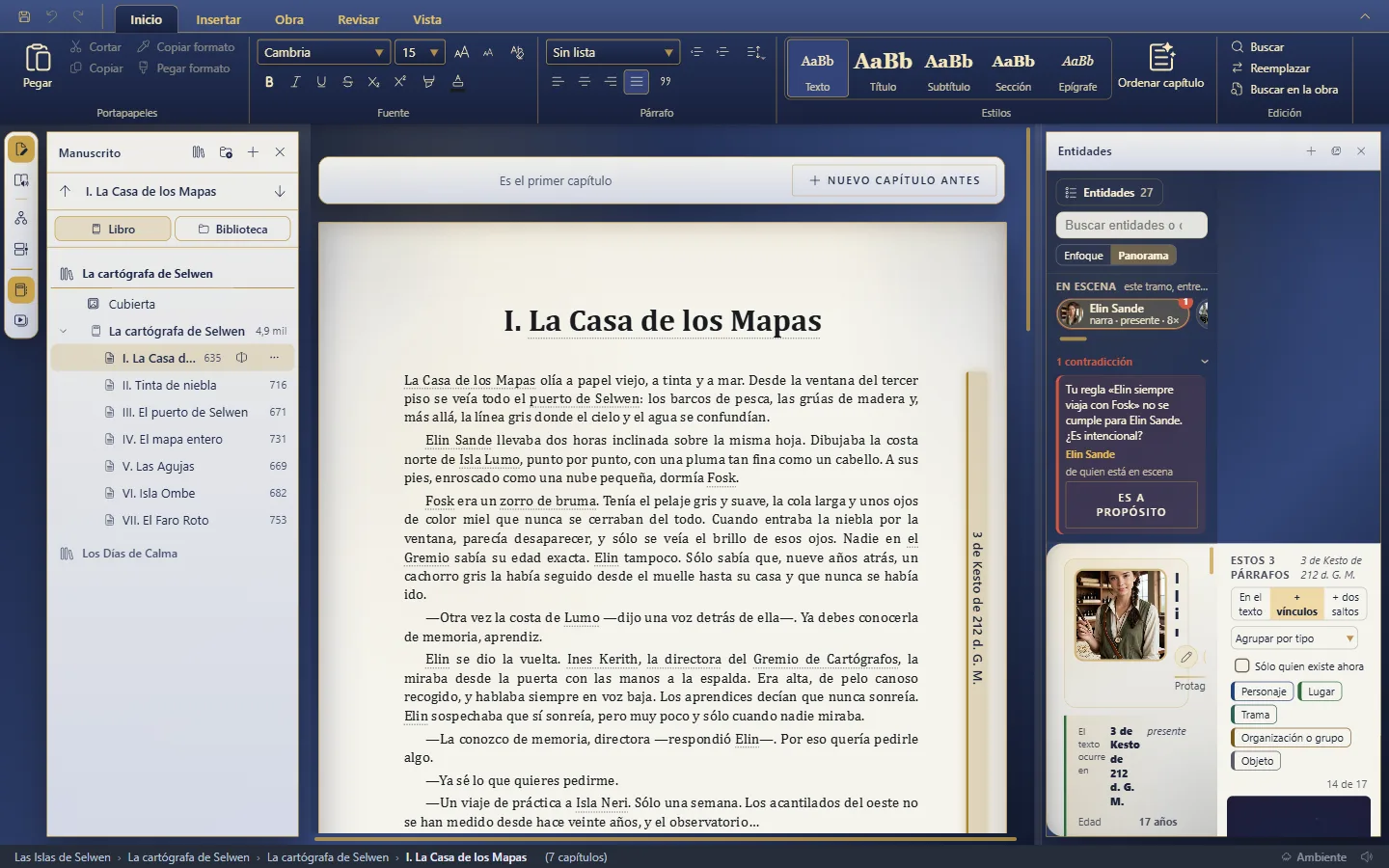Click Ordenar capítulo icon
Screen dimensions: 1389x868
[x=1161, y=56]
